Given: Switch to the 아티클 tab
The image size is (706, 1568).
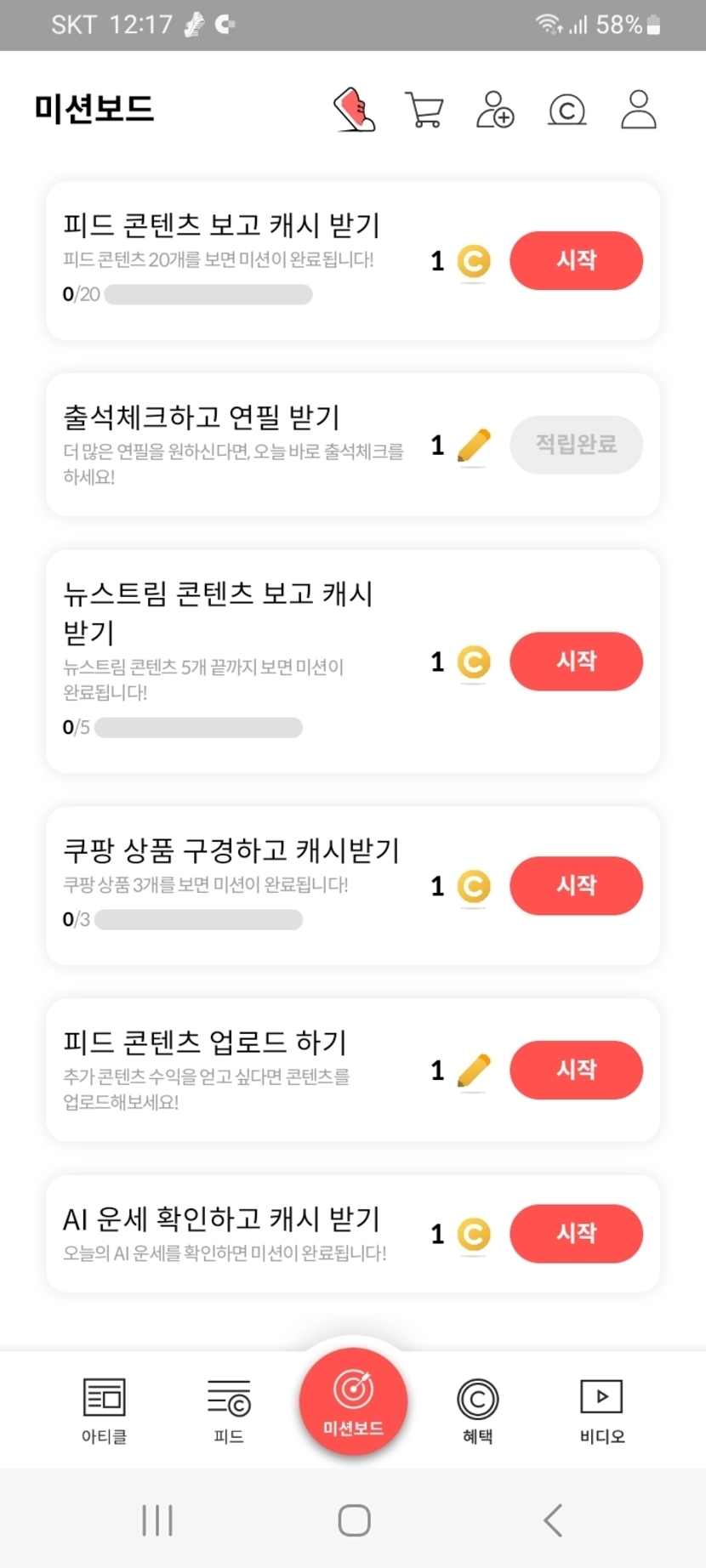Looking at the screenshot, I should [104, 1410].
